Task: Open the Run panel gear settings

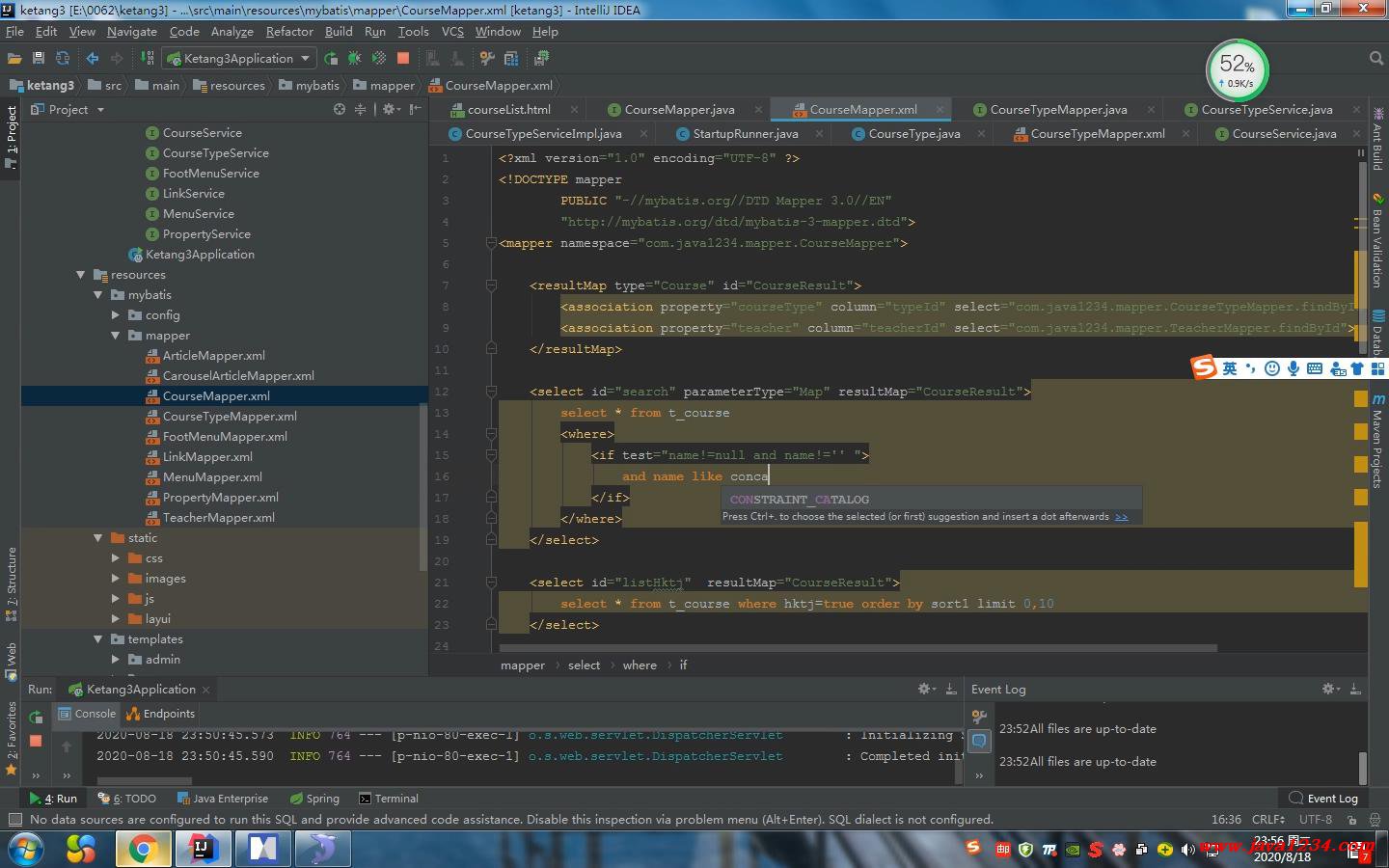Action: [x=926, y=689]
